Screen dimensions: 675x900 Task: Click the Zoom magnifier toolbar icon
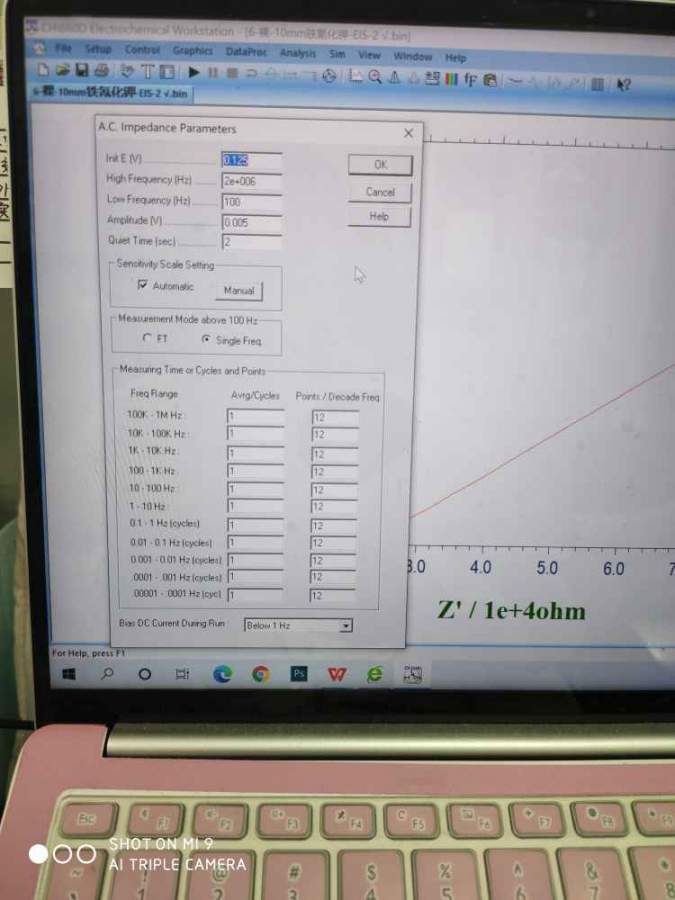click(374, 76)
